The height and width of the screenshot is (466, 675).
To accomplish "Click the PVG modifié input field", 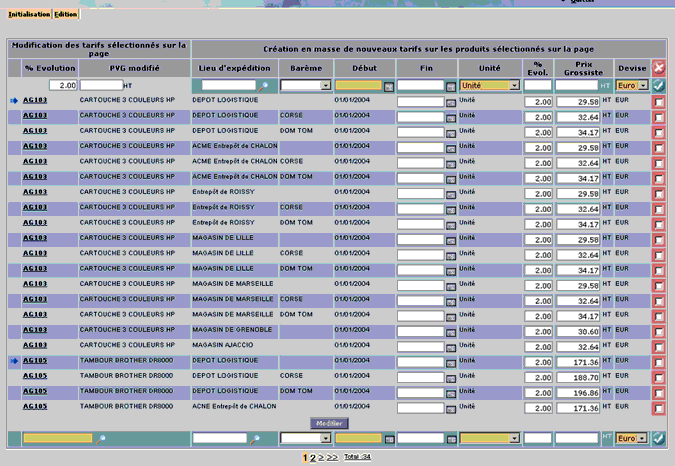I will pos(102,85).
